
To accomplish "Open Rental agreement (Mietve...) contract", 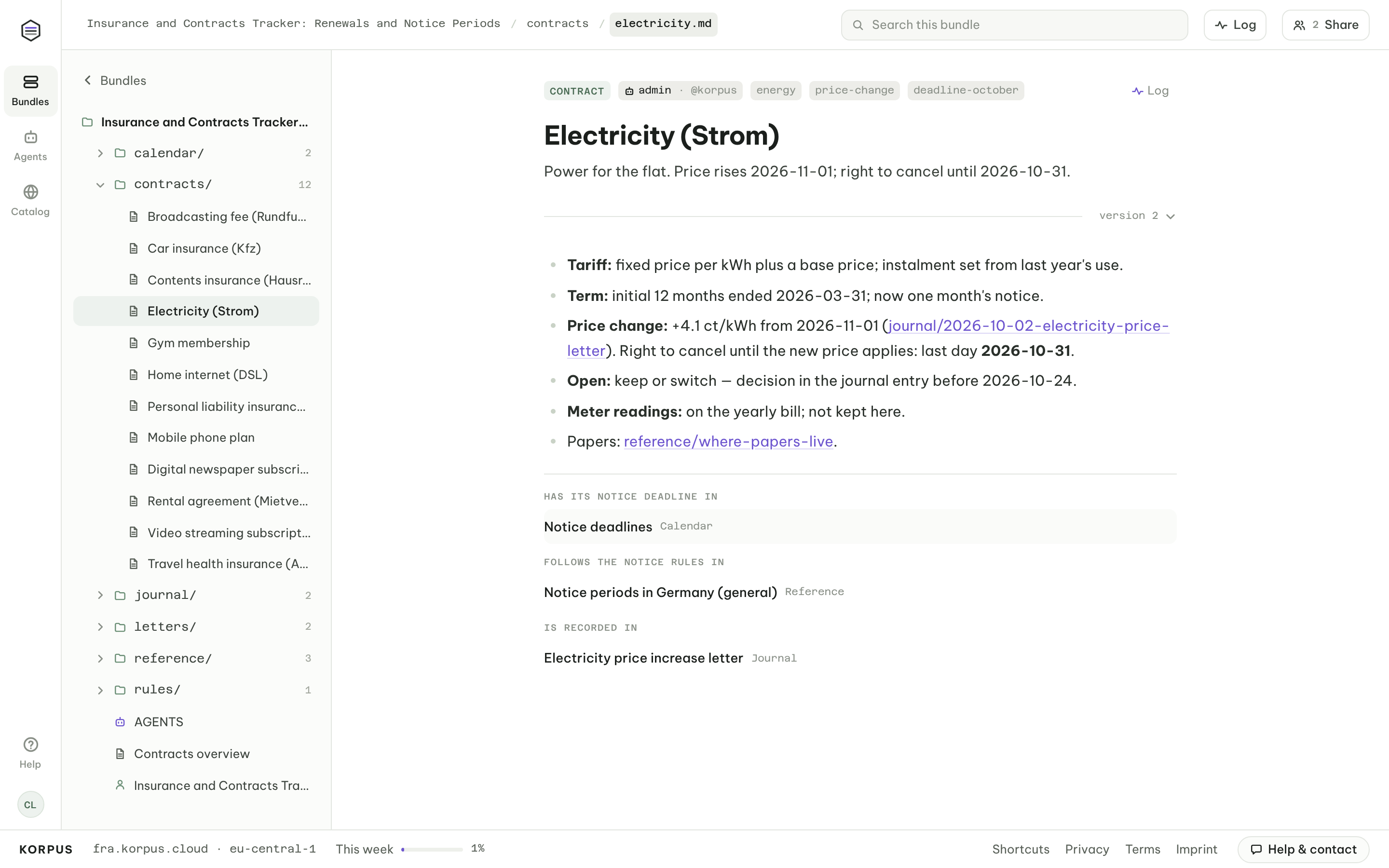I will (x=196, y=501).
